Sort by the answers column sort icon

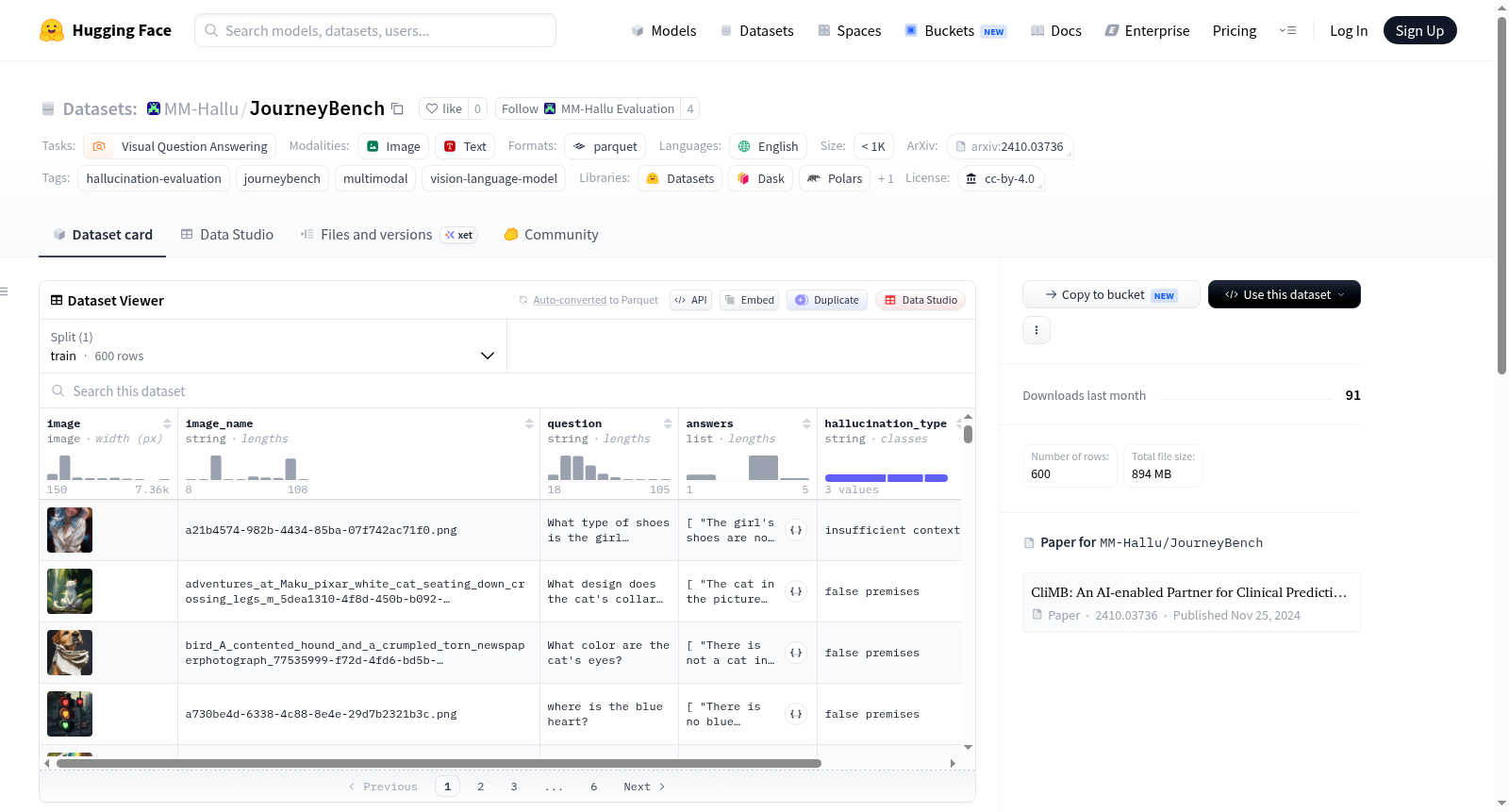(806, 423)
